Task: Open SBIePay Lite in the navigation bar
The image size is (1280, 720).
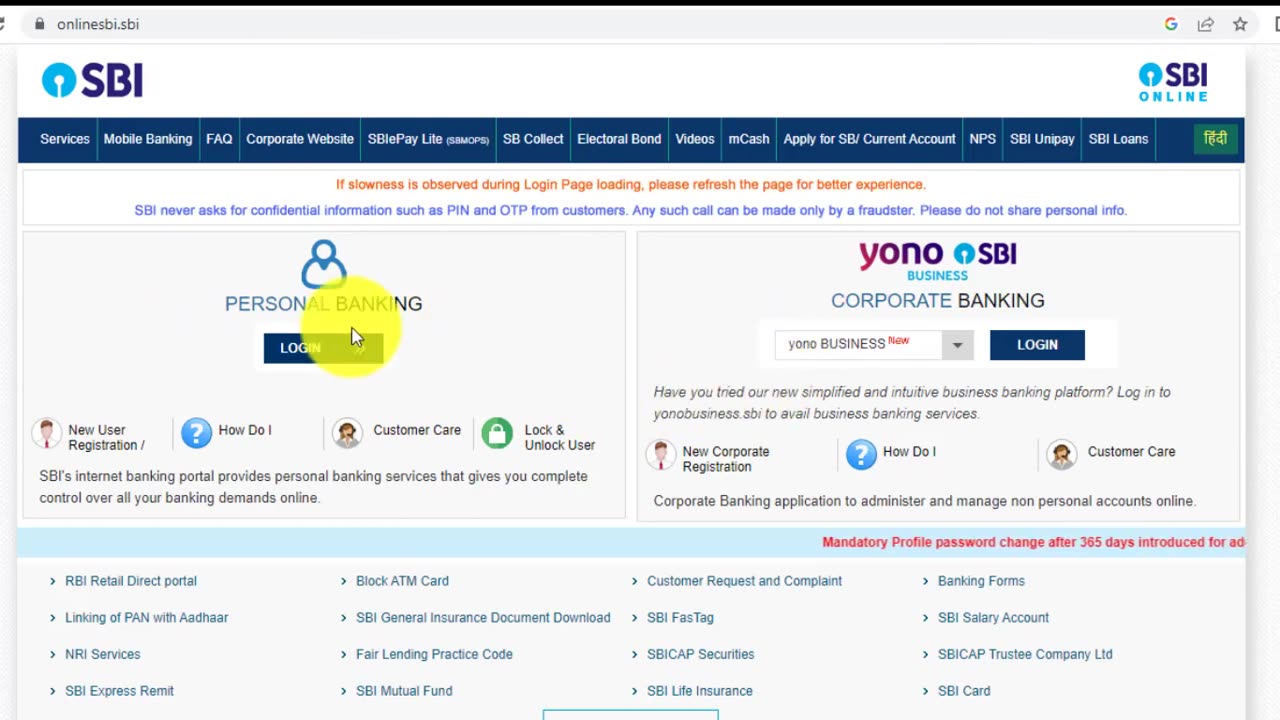Action: pyautogui.click(x=428, y=139)
